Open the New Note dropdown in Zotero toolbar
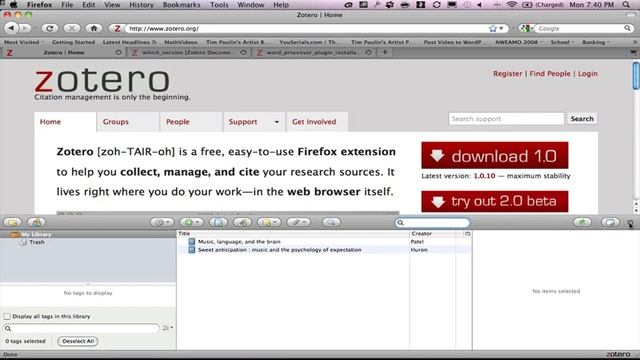Viewport: 640px width, 360px height. pos(269,222)
